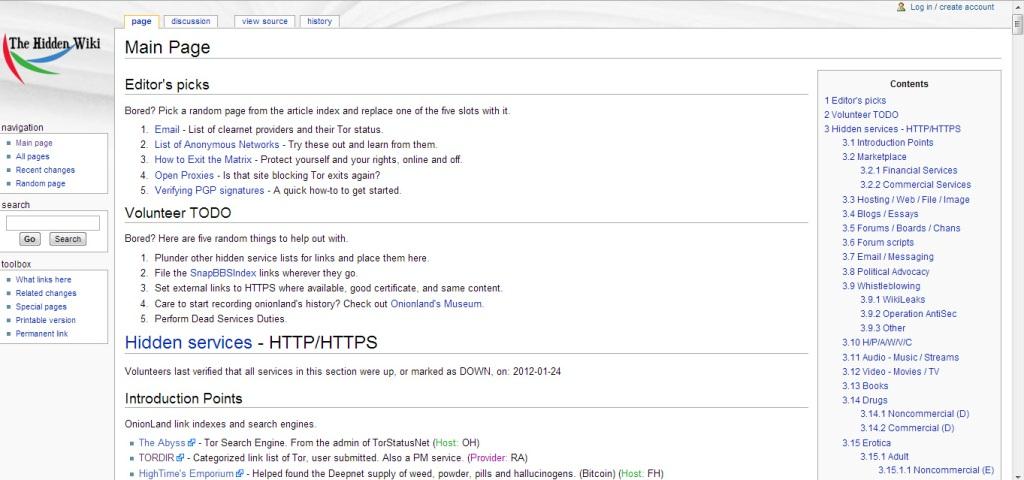The width and height of the screenshot is (1024, 480).
Task: Jump to 3.2 Marketplace in Contents
Action: [x=874, y=157]
